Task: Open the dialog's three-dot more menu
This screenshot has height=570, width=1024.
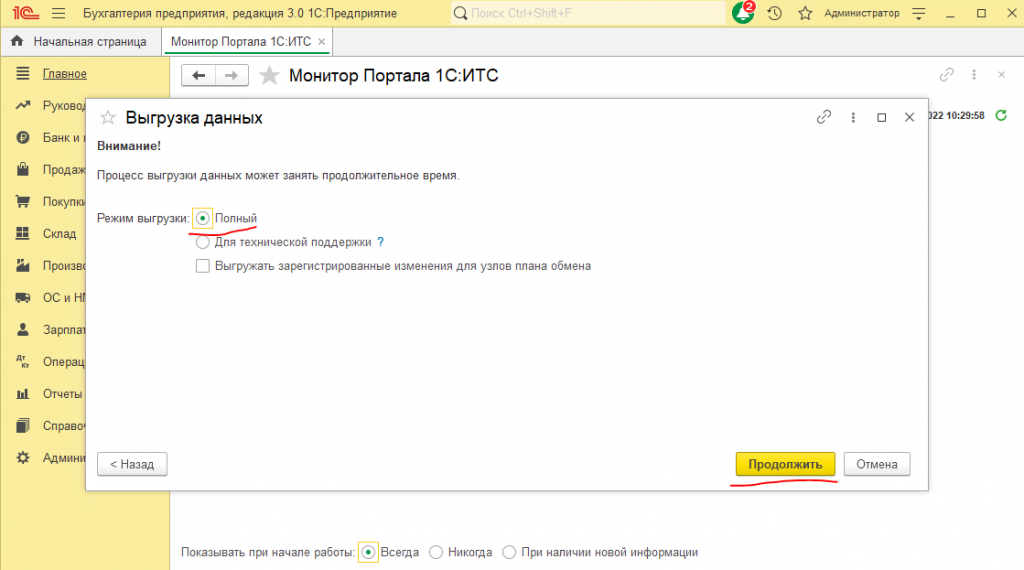Action: tap(853, 117)
